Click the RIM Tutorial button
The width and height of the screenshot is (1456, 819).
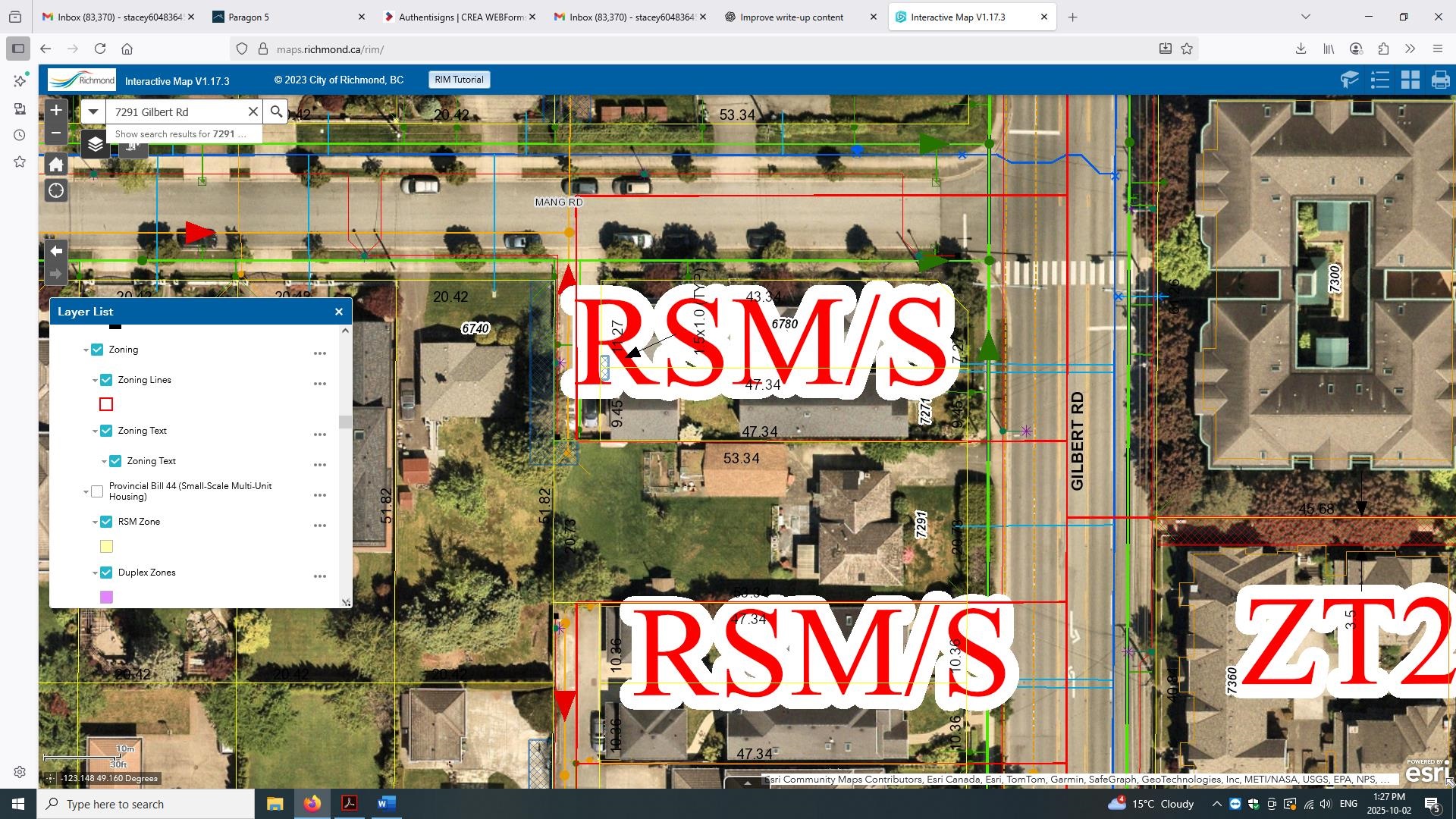tap(459, 80)
